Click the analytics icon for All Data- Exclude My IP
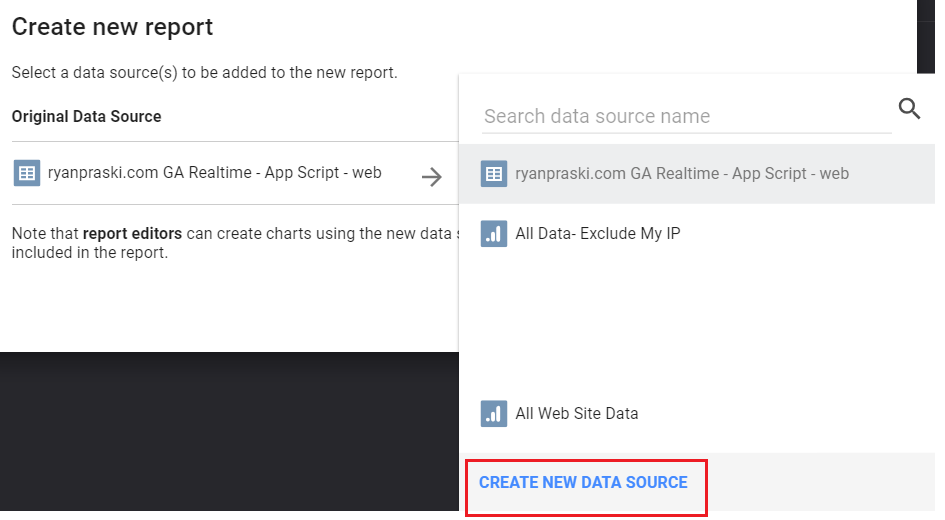The width and height of the screenshot is (945, 520). point(494,234)
